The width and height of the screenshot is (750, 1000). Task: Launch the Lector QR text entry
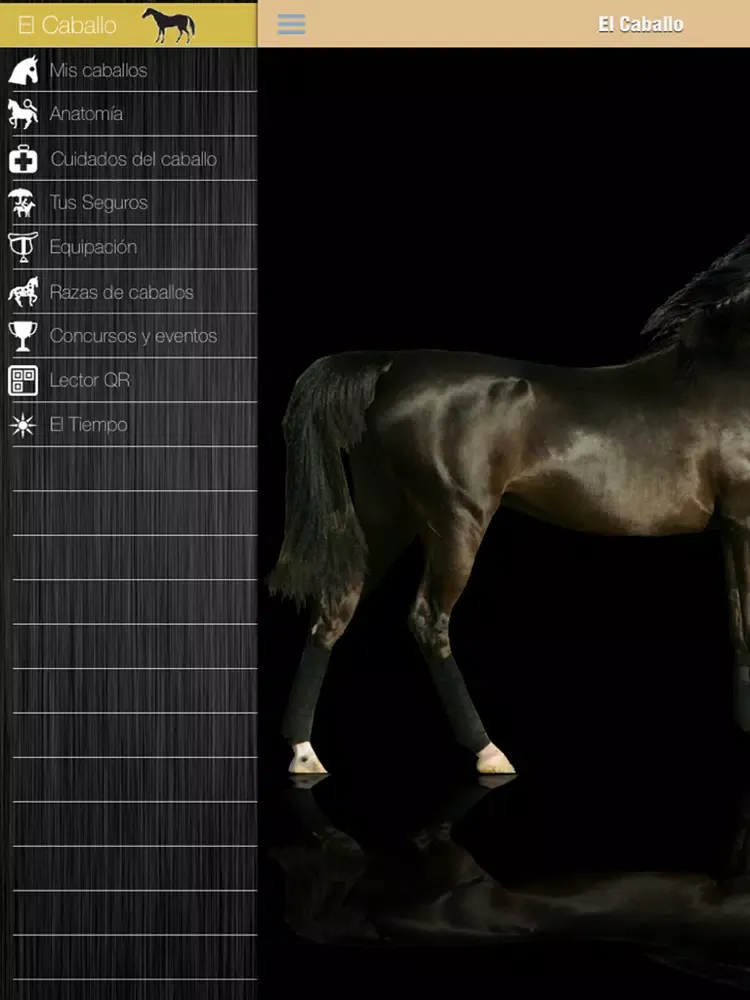pos(89,381)
